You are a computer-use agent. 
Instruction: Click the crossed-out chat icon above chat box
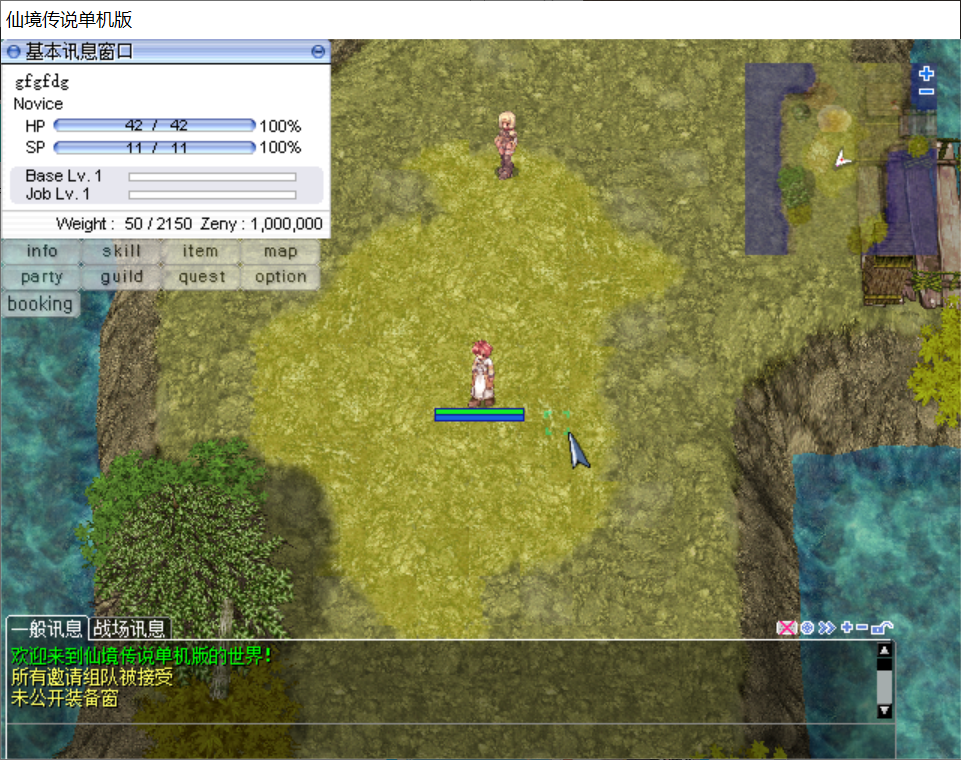pos(786,628)
